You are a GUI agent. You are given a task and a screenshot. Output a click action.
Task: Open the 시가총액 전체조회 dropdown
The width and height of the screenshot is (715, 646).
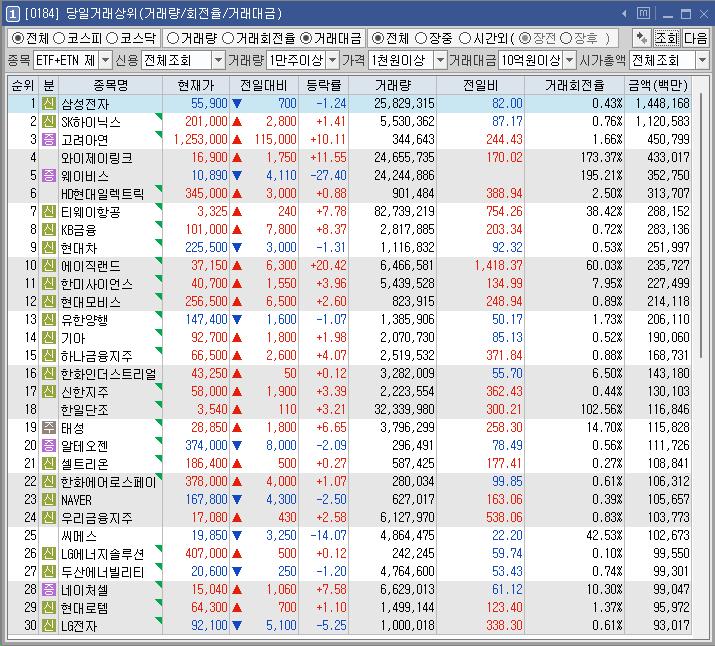point(702,60)
